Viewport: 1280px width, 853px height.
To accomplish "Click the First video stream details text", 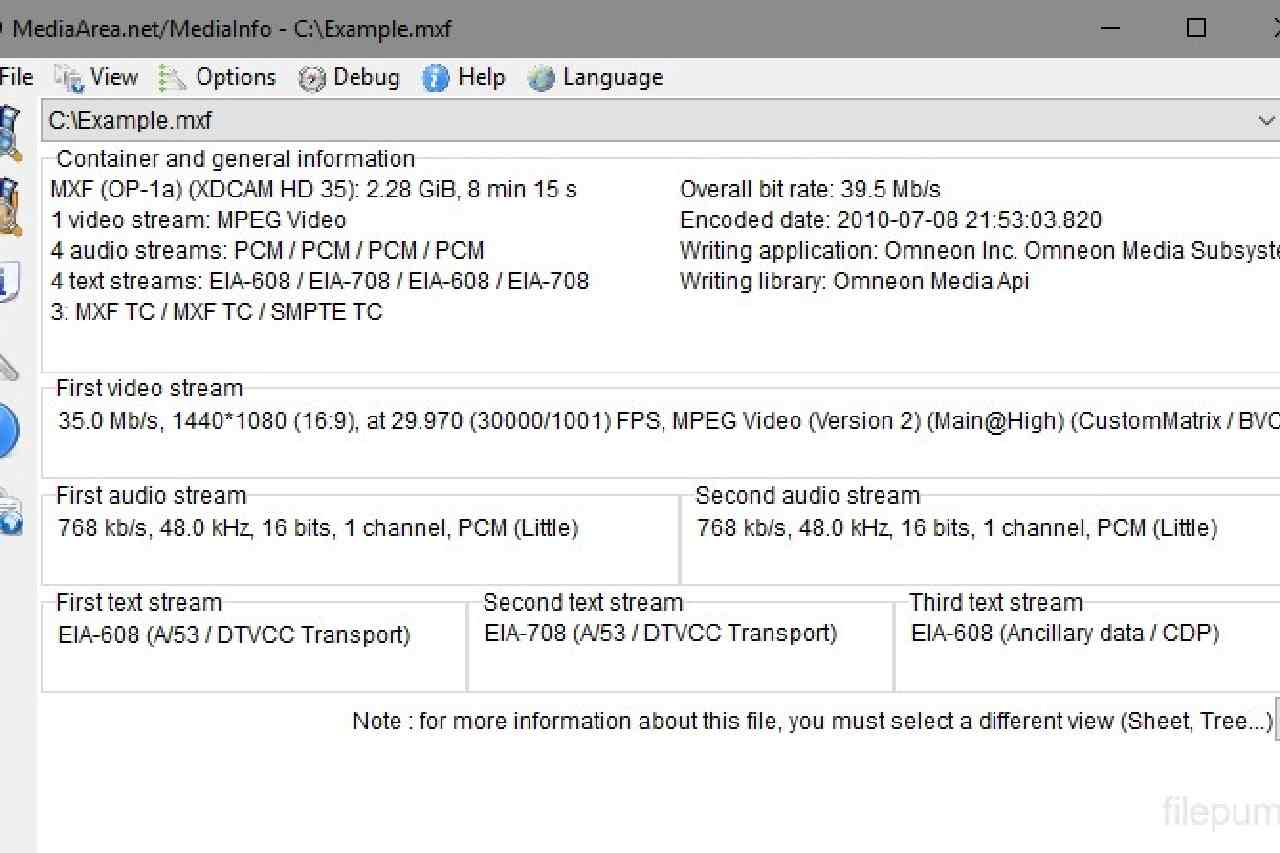I will (668, 421).
